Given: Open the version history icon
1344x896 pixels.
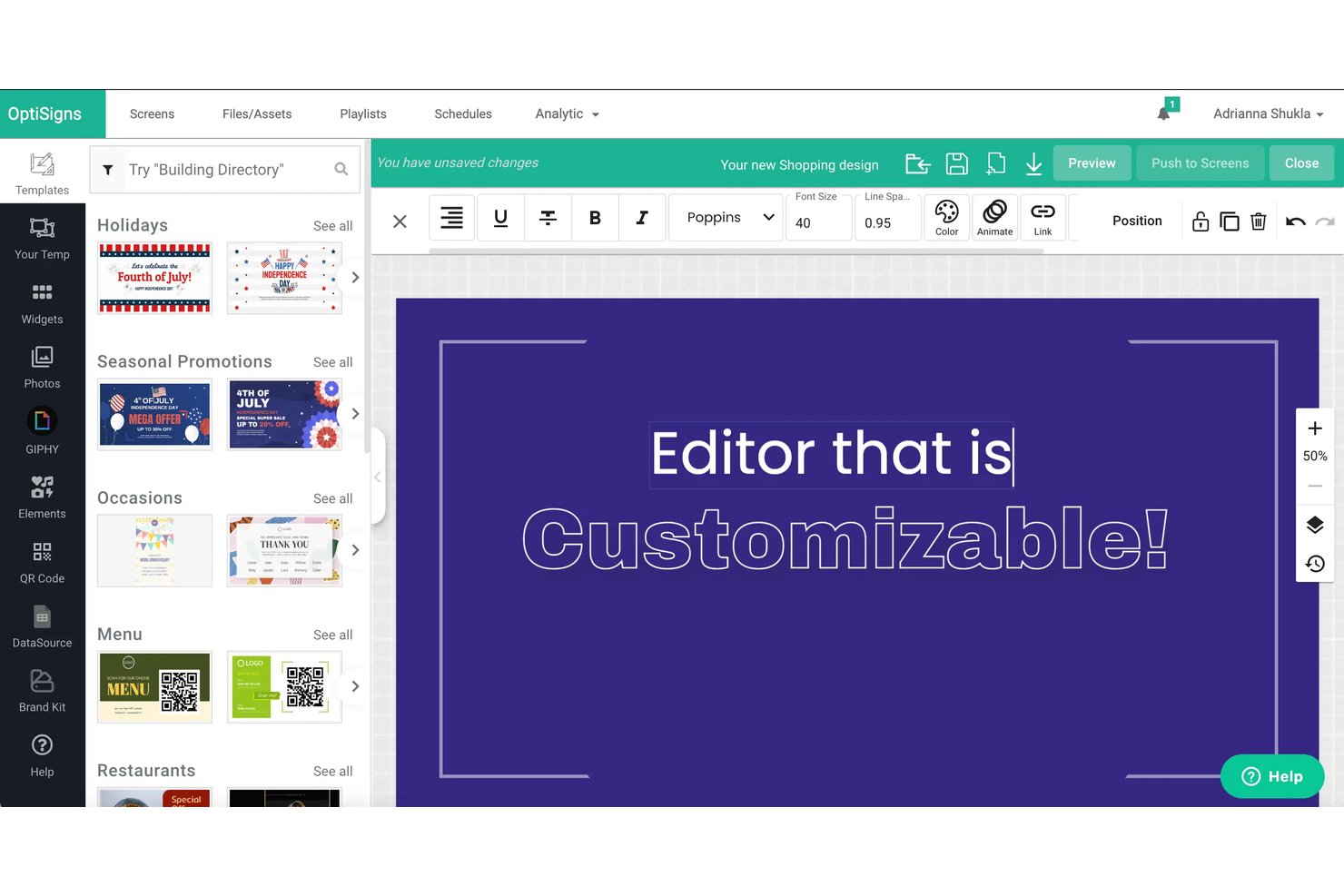Looking at the screenshot, I should click(x=1315, y=564).
